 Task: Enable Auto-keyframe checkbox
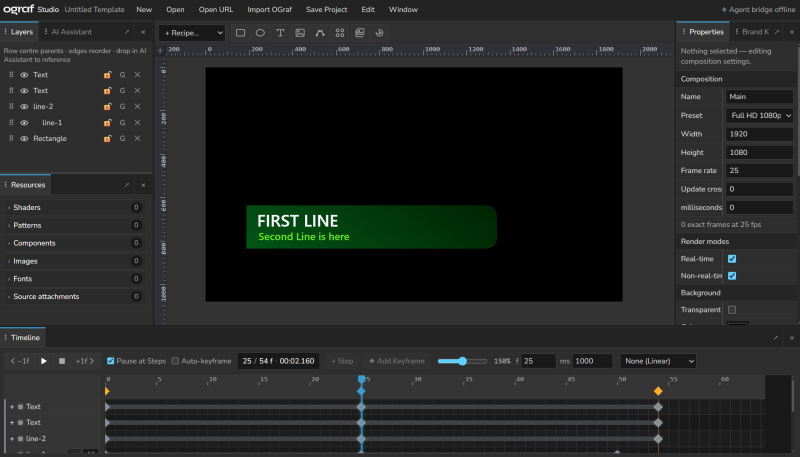tap(176, 361)
